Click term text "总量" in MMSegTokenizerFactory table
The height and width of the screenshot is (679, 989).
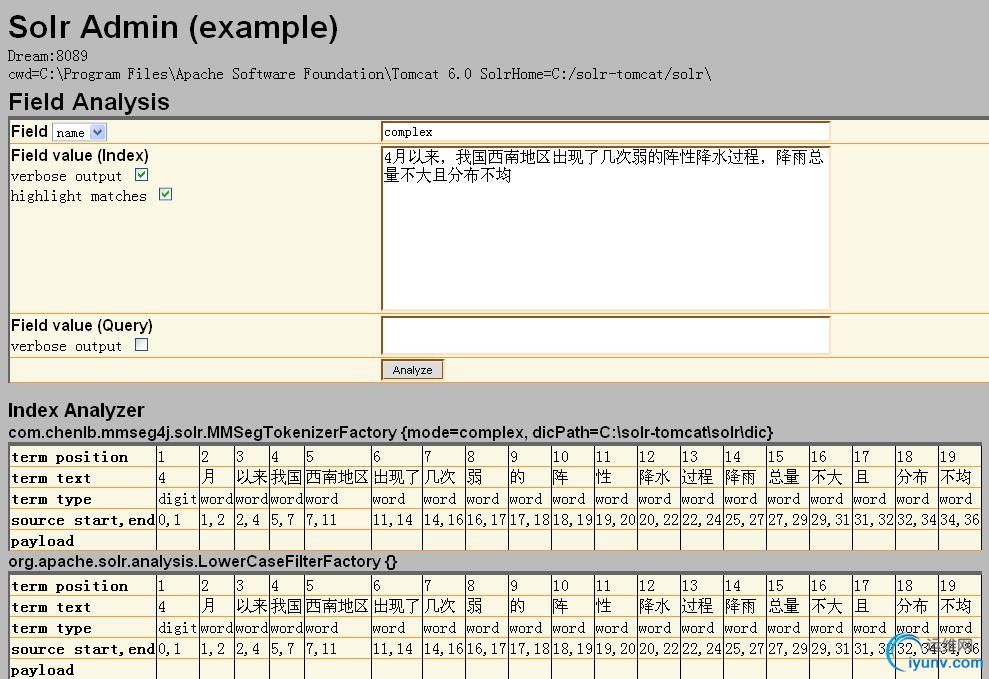point(783,477)
